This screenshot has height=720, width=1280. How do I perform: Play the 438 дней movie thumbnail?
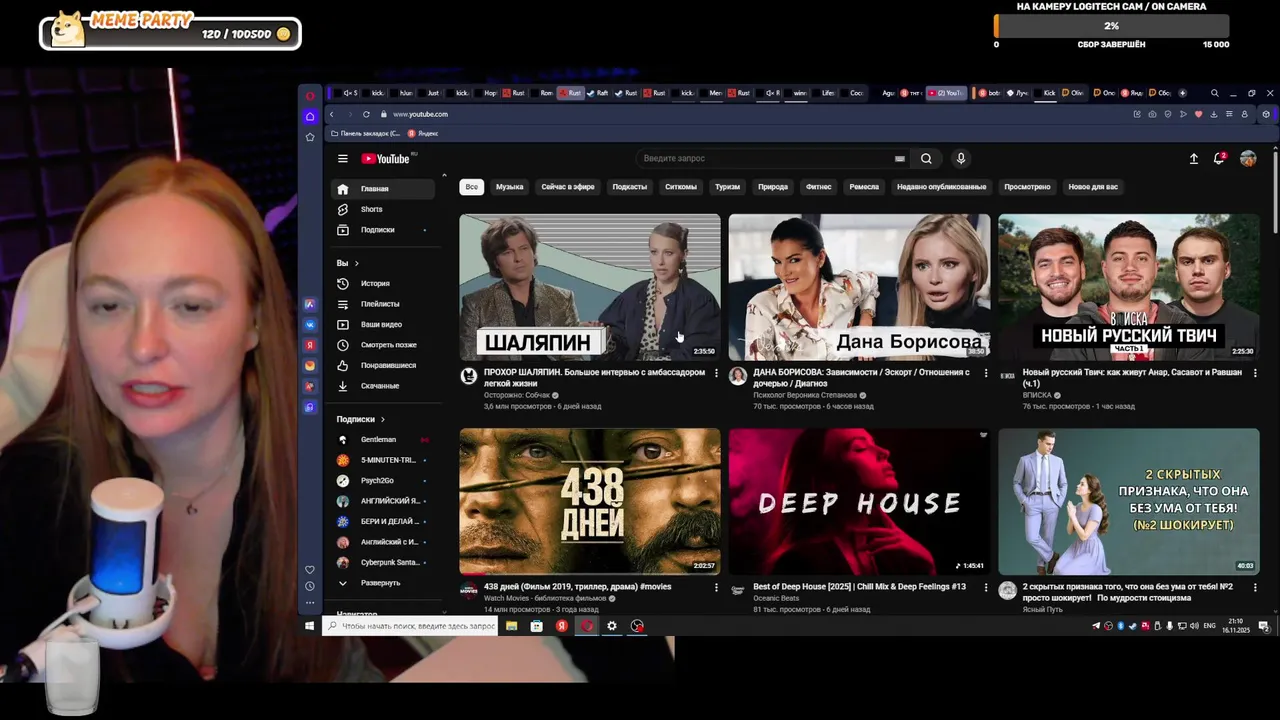tap(590, 501)
